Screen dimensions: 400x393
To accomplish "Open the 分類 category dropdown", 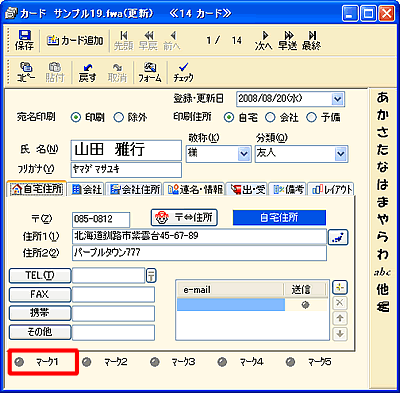I will [340, 154].
